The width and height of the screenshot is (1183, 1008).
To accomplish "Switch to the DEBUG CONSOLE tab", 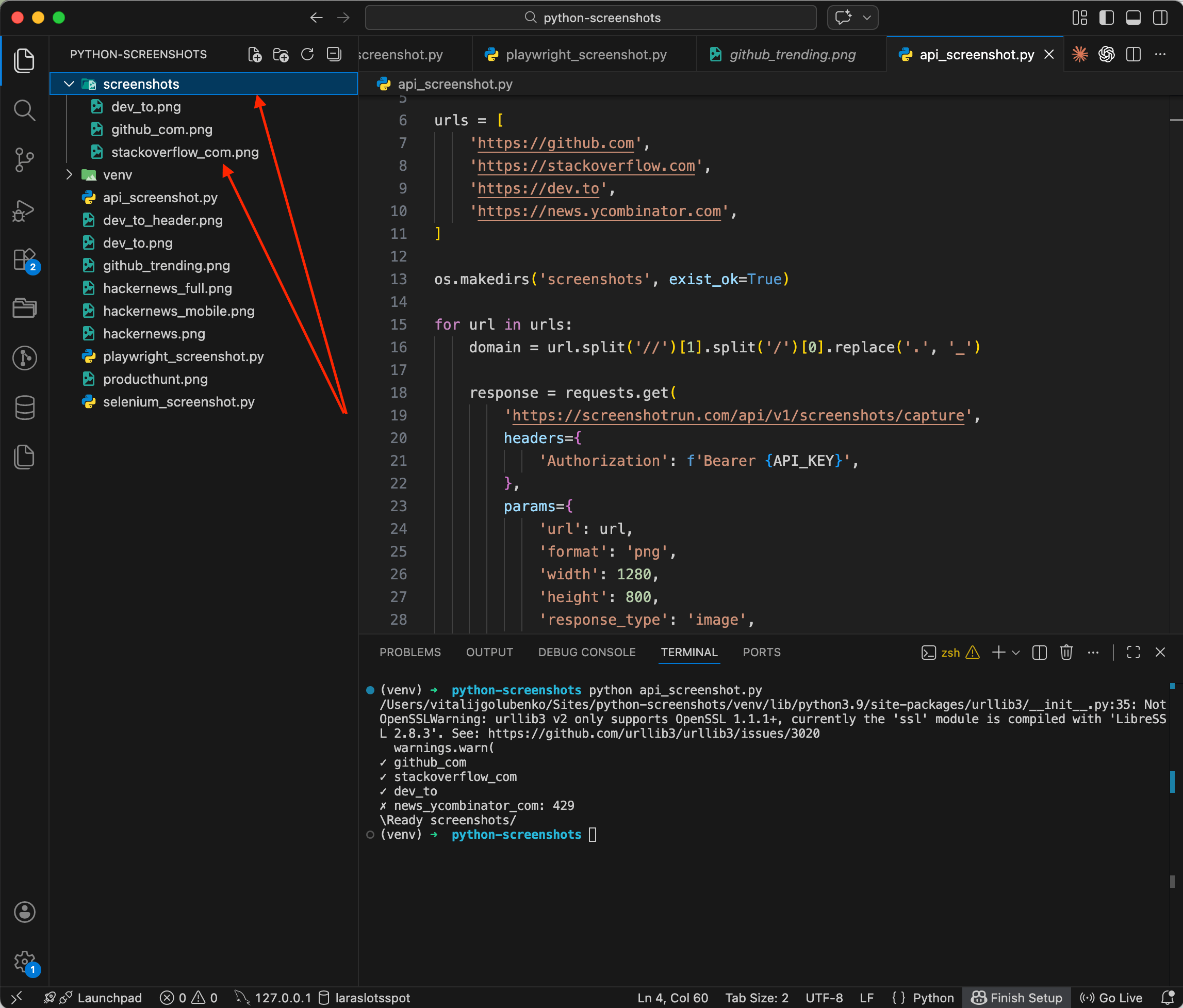I will [x=587, y=652].
